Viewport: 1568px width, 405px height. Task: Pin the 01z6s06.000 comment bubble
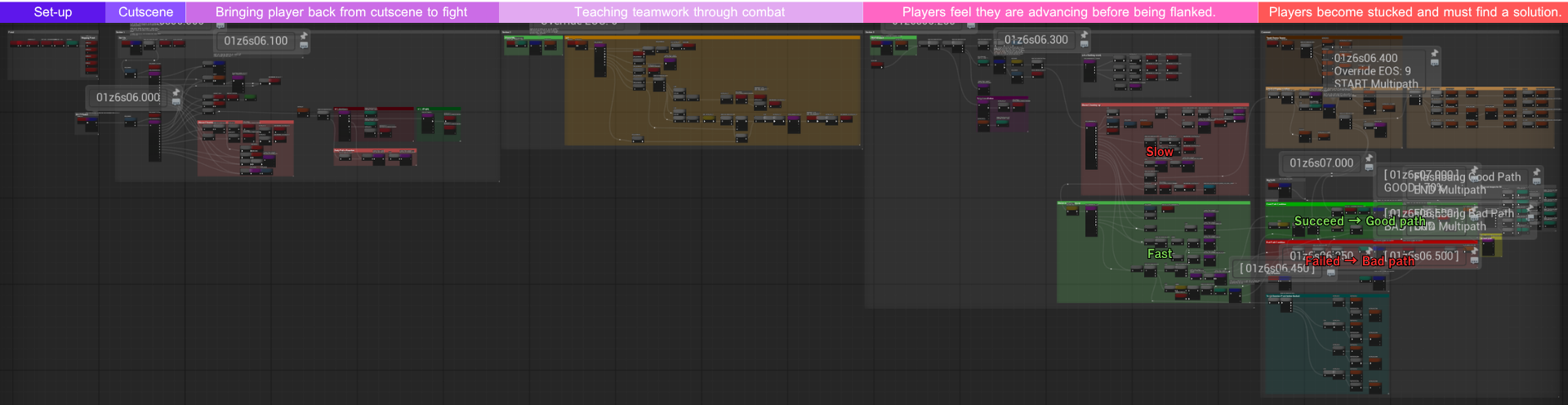[x=176, y=93]
